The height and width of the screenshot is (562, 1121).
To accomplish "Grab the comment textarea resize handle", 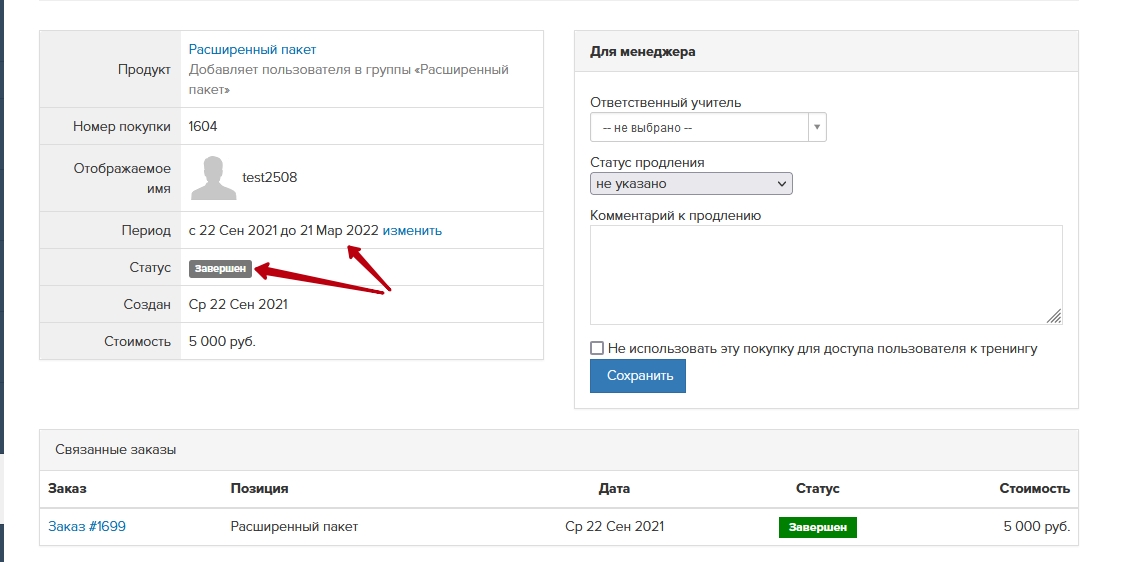I will tap(1054, 316).
